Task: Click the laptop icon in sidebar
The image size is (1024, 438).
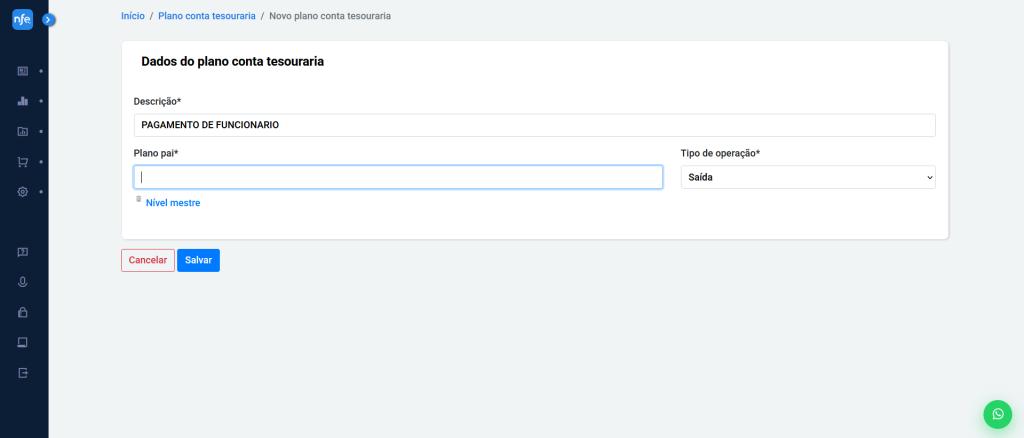Action: [x=22, y=342]
